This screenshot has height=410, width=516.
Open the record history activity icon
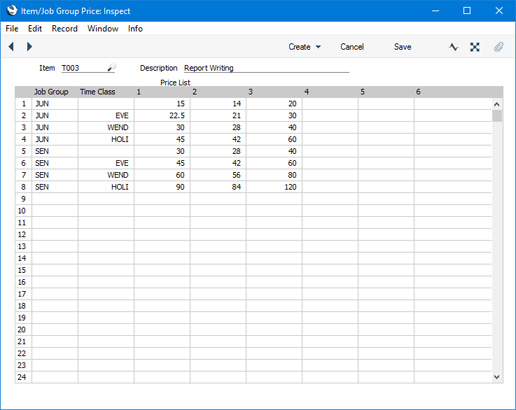[x=453, y=47]
